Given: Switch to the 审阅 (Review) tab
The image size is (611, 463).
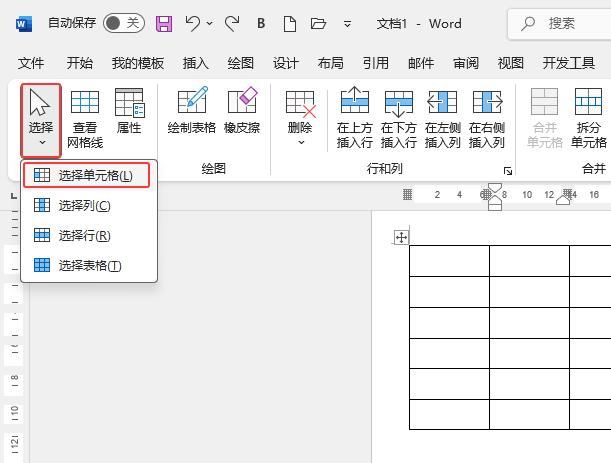Looking at the screenshot, I should [466, 63].
